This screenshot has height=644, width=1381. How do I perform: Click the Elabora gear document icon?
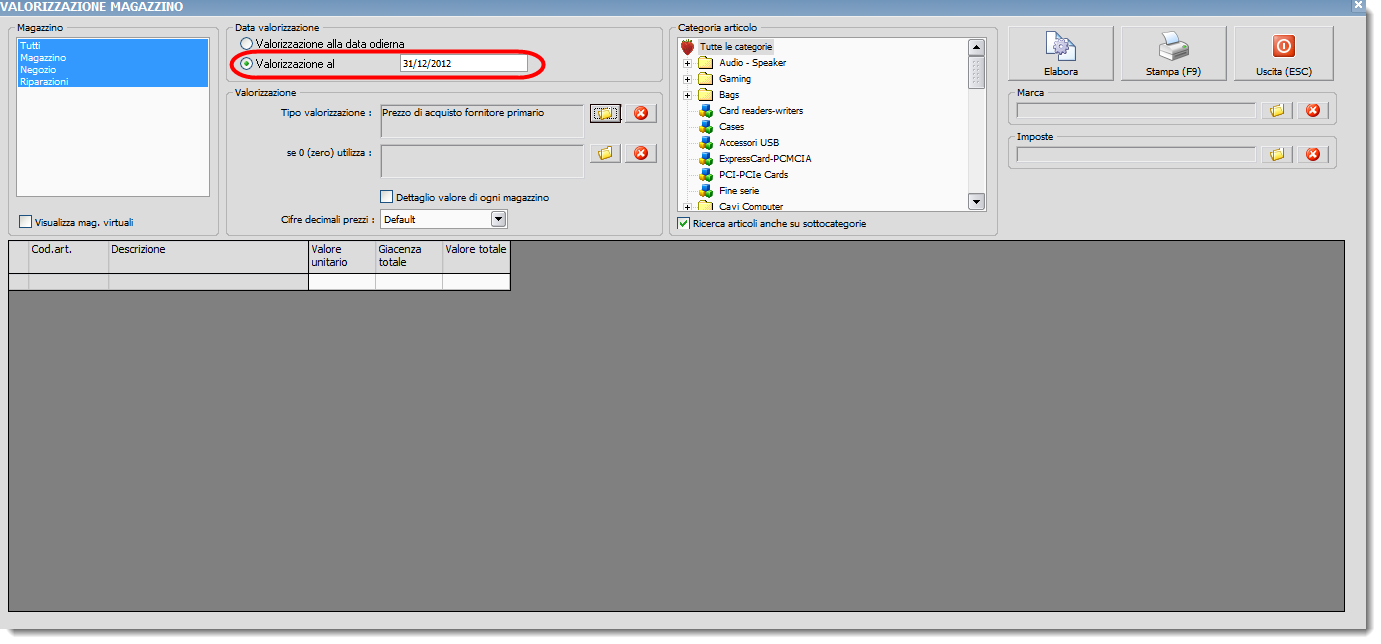[1059, 47]
